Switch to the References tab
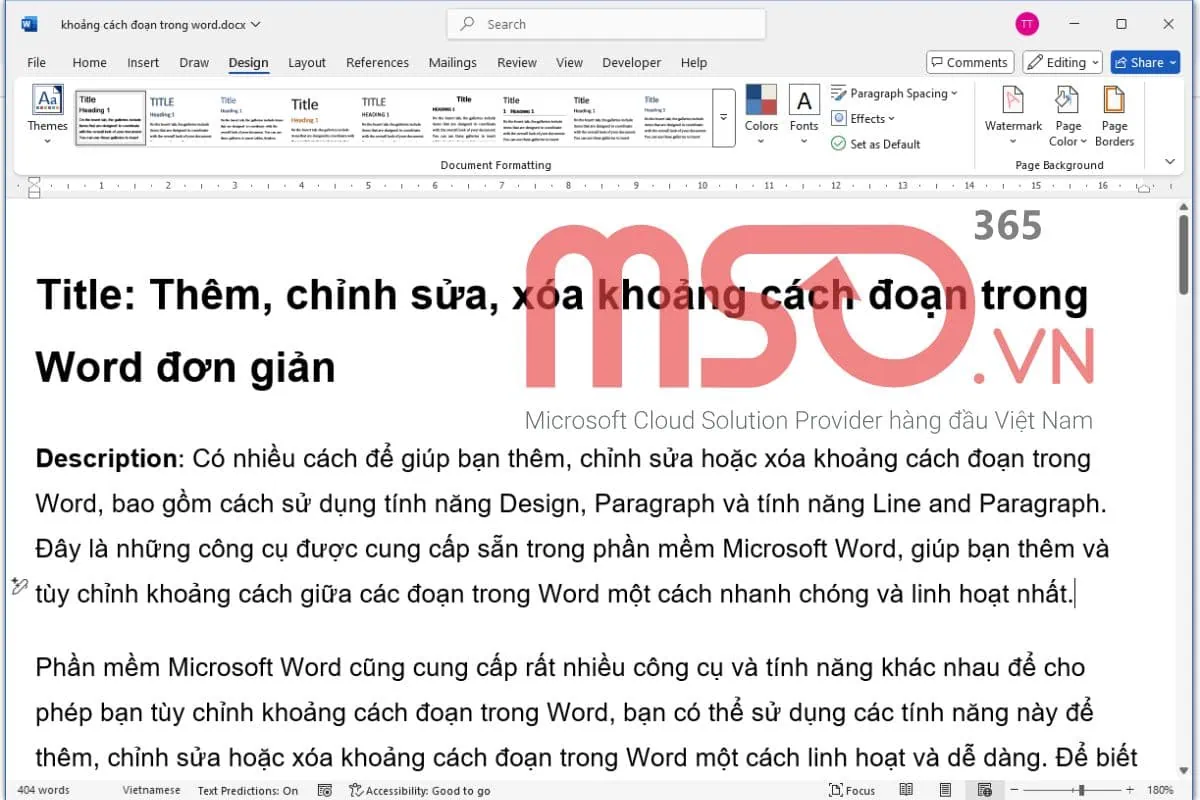 (x=377, y=62)
